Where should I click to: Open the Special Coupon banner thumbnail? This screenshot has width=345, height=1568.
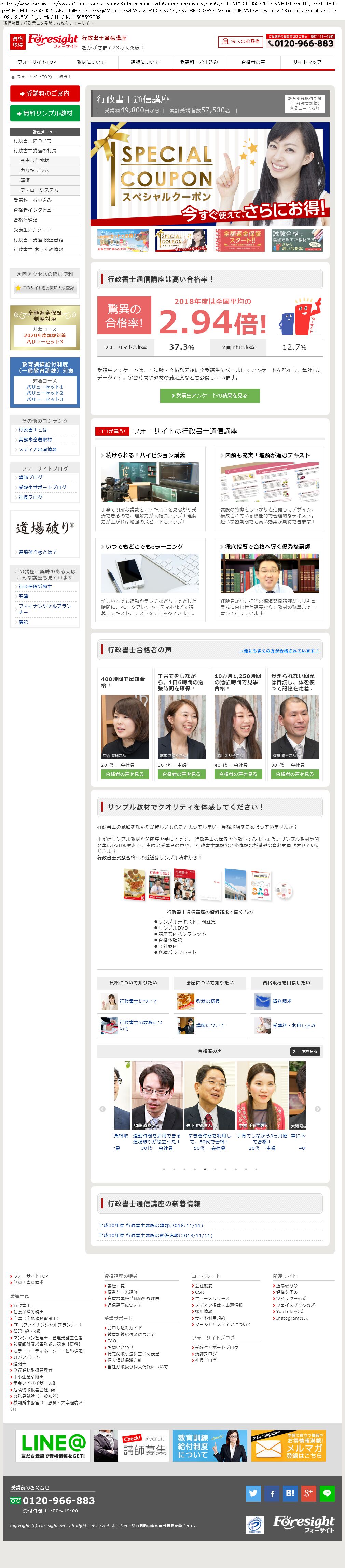[181, 241]
